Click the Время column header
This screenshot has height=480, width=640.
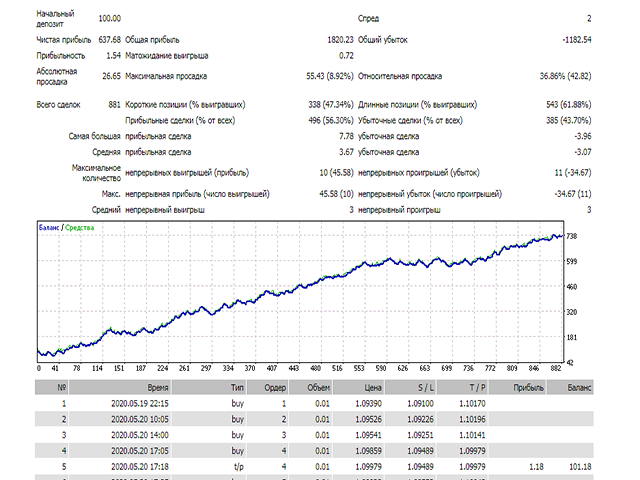[154, 384]
